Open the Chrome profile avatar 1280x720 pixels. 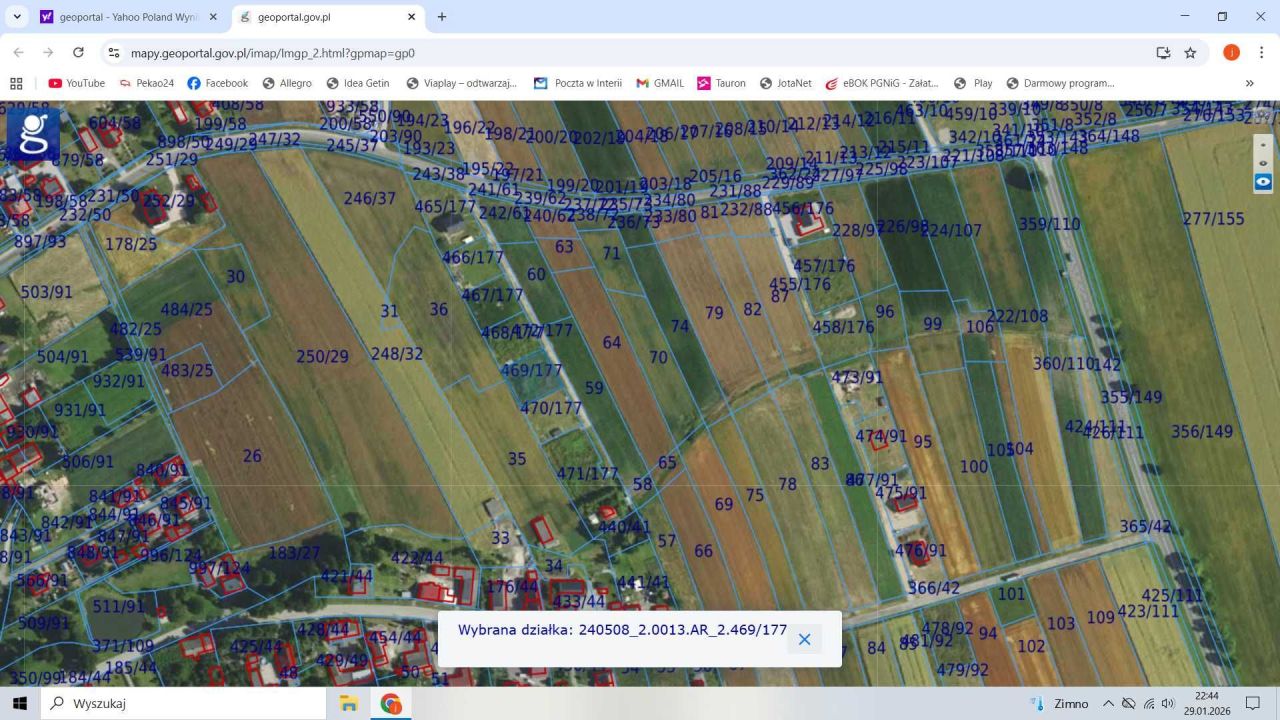pos(1231,53)
